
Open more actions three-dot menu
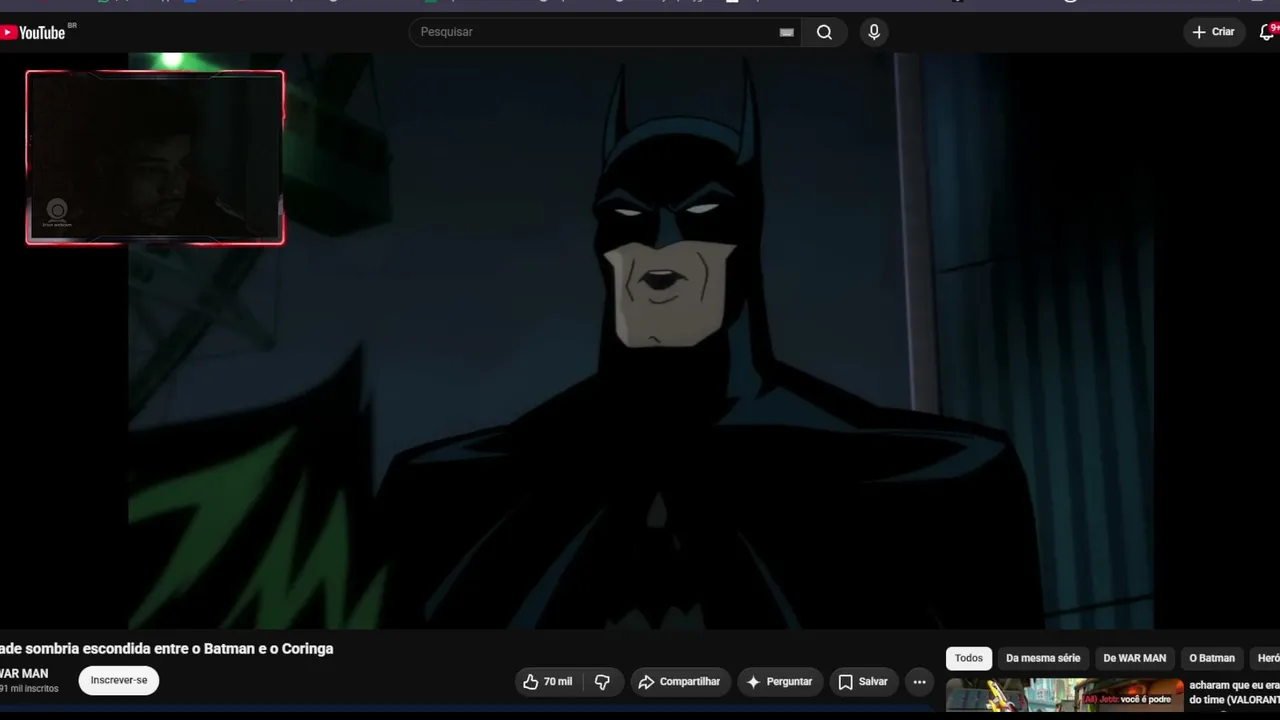(x=920, y=682)
